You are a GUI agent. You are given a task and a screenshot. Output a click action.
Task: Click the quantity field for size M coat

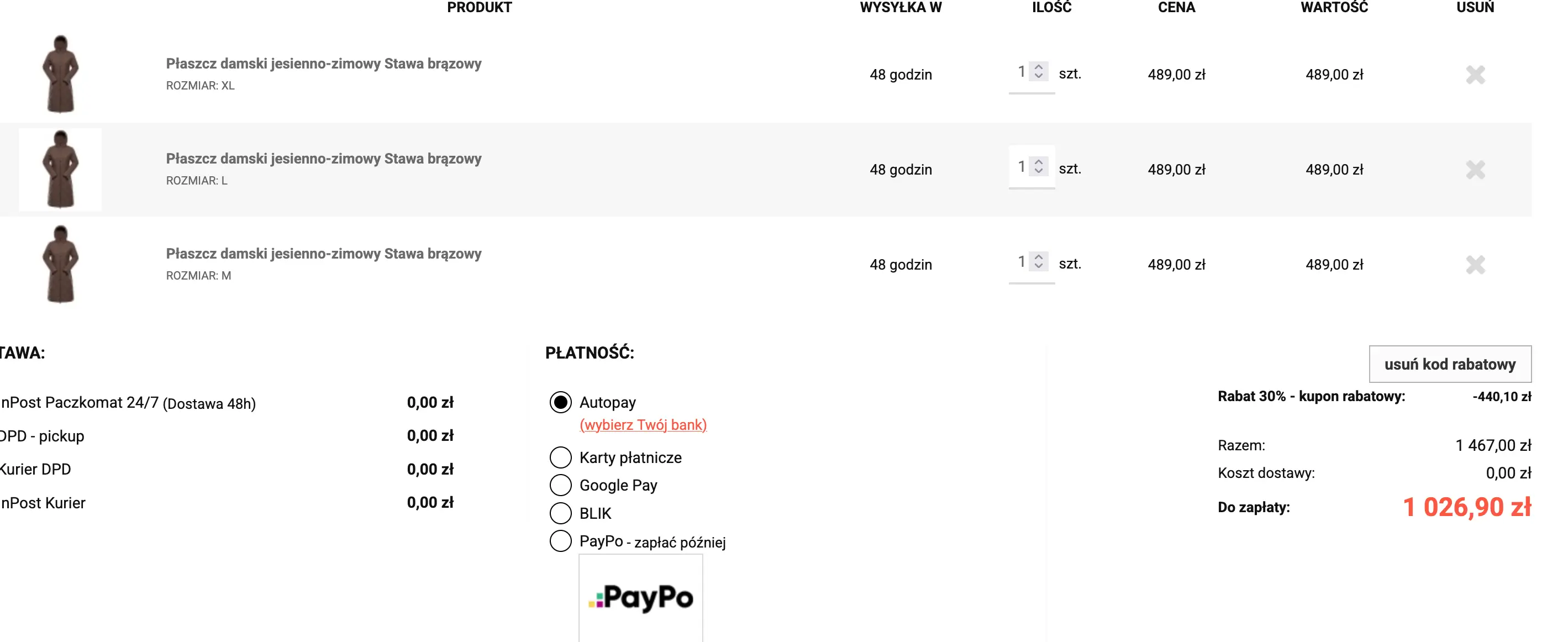(1020, 262)
